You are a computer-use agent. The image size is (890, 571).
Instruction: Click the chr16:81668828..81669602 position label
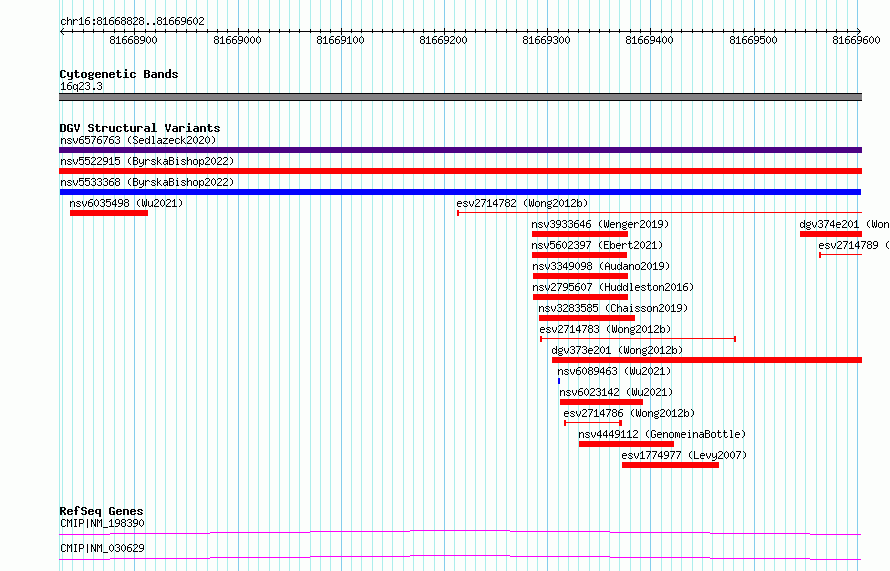click(132, 21)
